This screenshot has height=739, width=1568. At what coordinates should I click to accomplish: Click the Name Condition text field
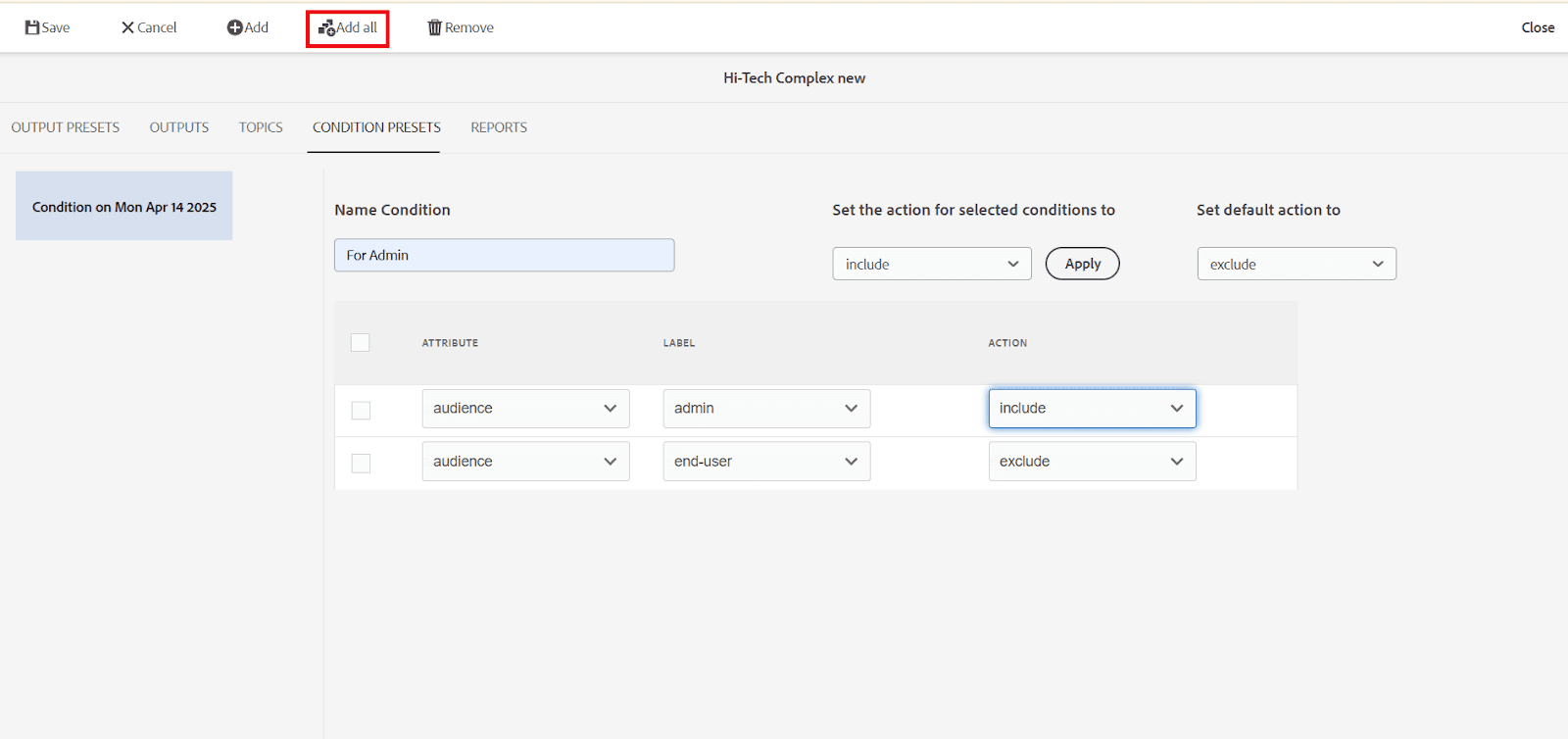pyautogui.click(x=504, y=255)
